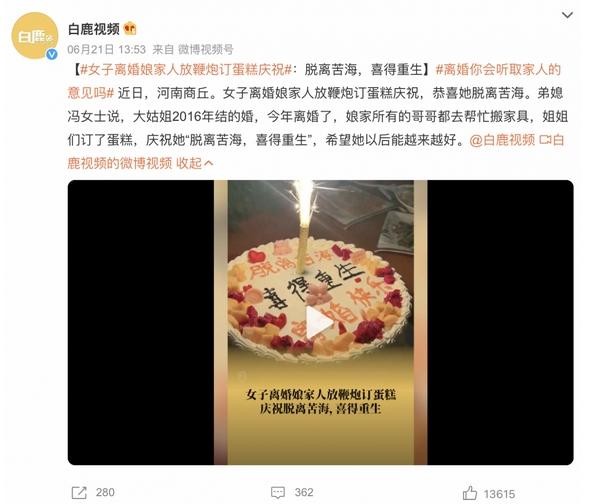Click the 13615 likes count
The image size is (604, 504).
pyautogui.click(x=499, y=494)
